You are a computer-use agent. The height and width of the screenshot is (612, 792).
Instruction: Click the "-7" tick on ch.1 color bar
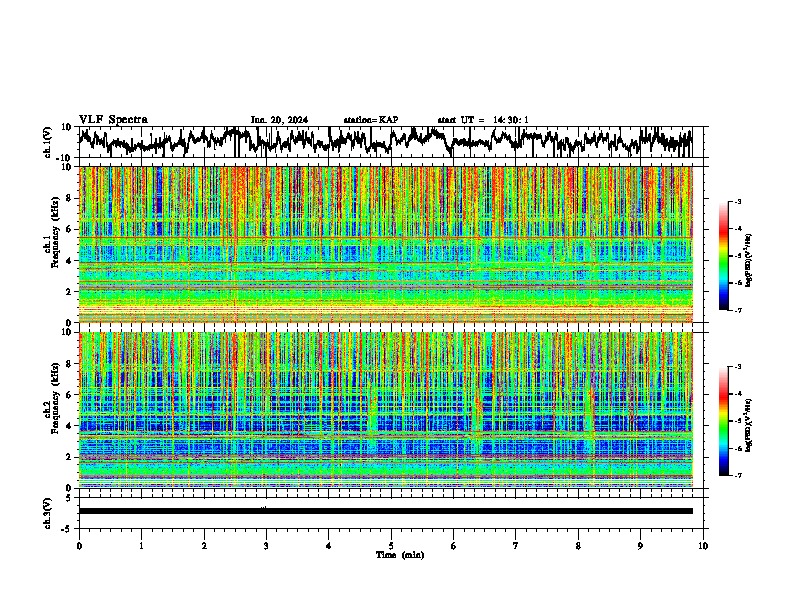tap(738, 310)
